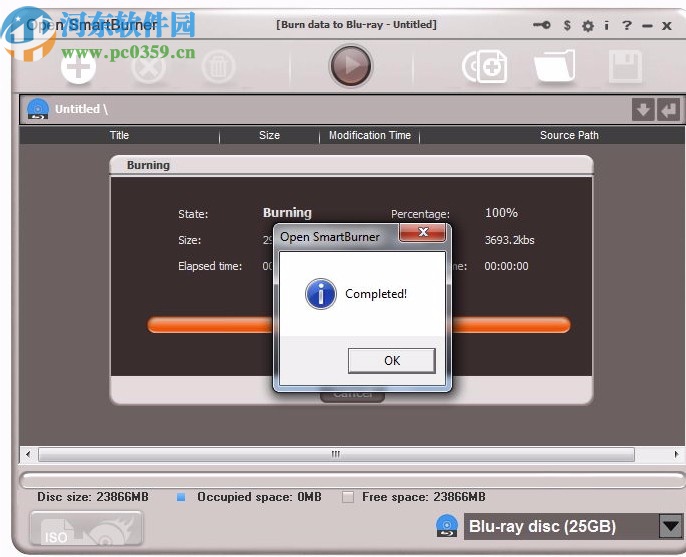Viewport: 686px width, 557px height.
Task: Click the remove item X icon
Action: point(148,67)
